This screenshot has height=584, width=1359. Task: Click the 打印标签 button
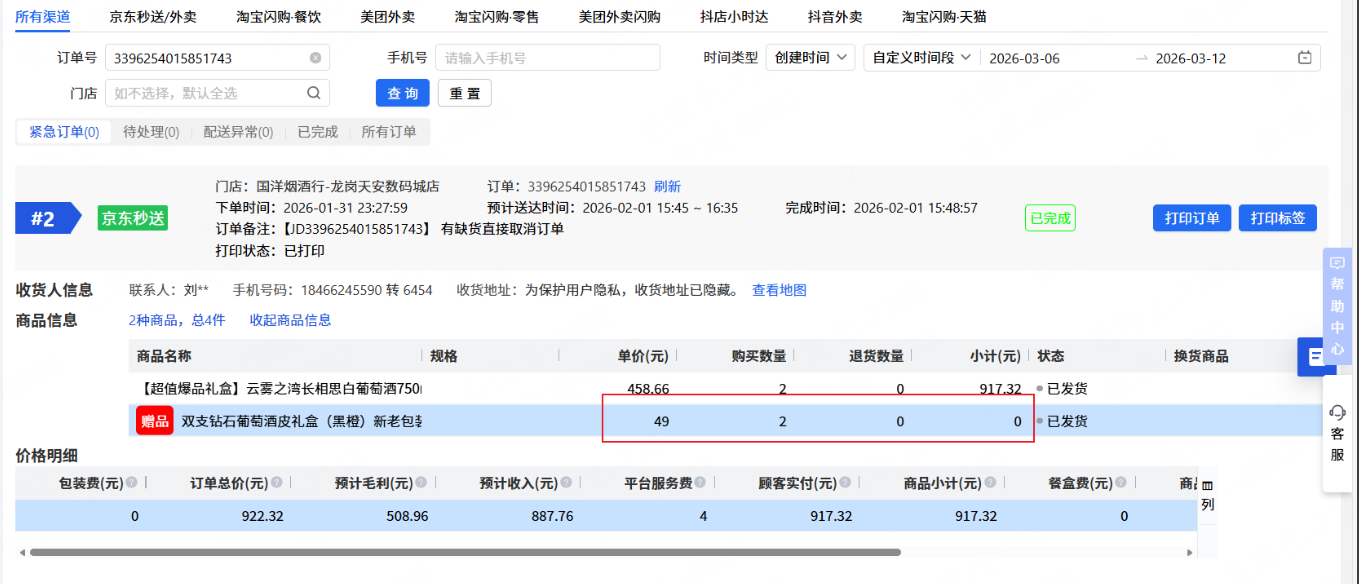point(1278,218)
